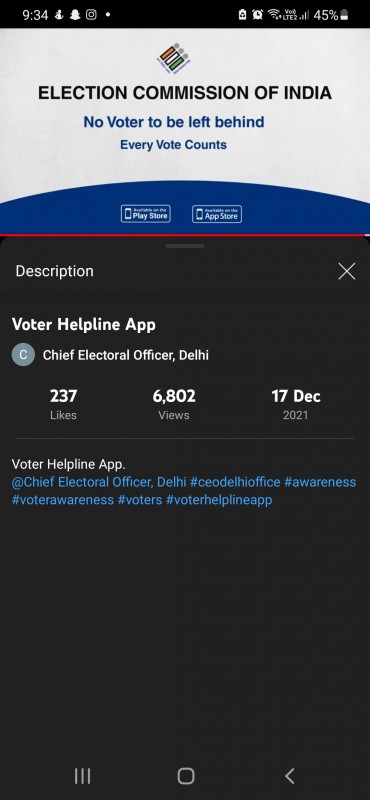The width and height of the screenshot is (370, 800).
Task: Tap the Play Store badge in video
Action: (x=145, y=214)
